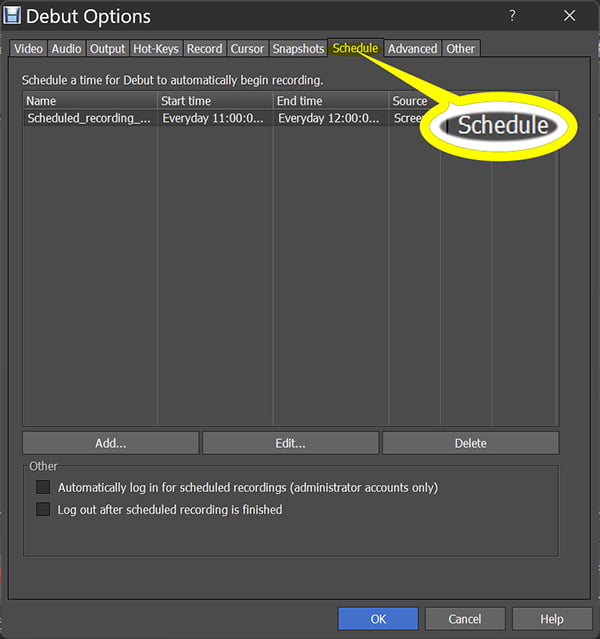The height and width of the screenshot is (639, 600).
Task: Switch to the Record tab
Action: pyautogui.click(x=205, y=48)
